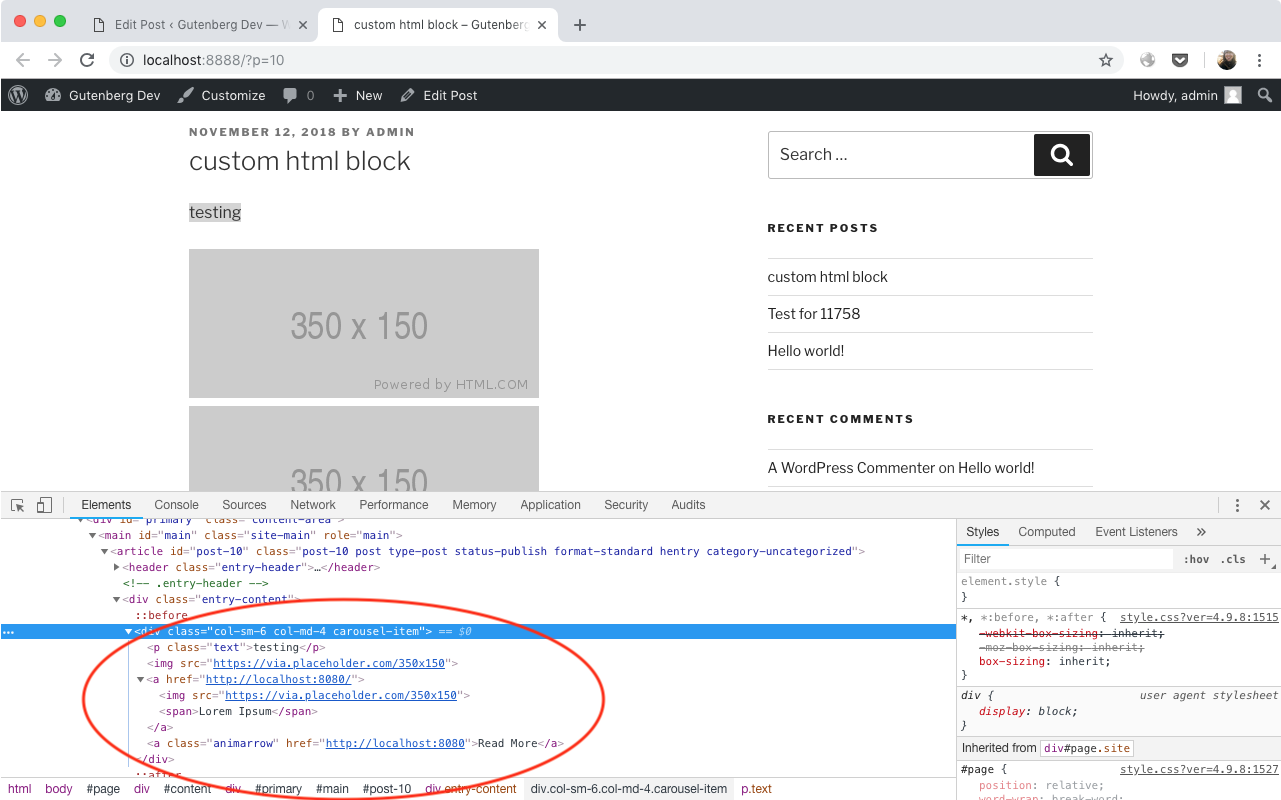Click New in the admin bar
This screenshot has height=800, width=1281.
point(357,95)
